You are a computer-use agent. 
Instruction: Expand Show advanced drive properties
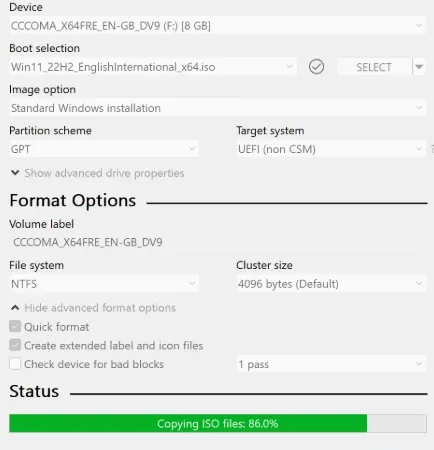[104, 173]
